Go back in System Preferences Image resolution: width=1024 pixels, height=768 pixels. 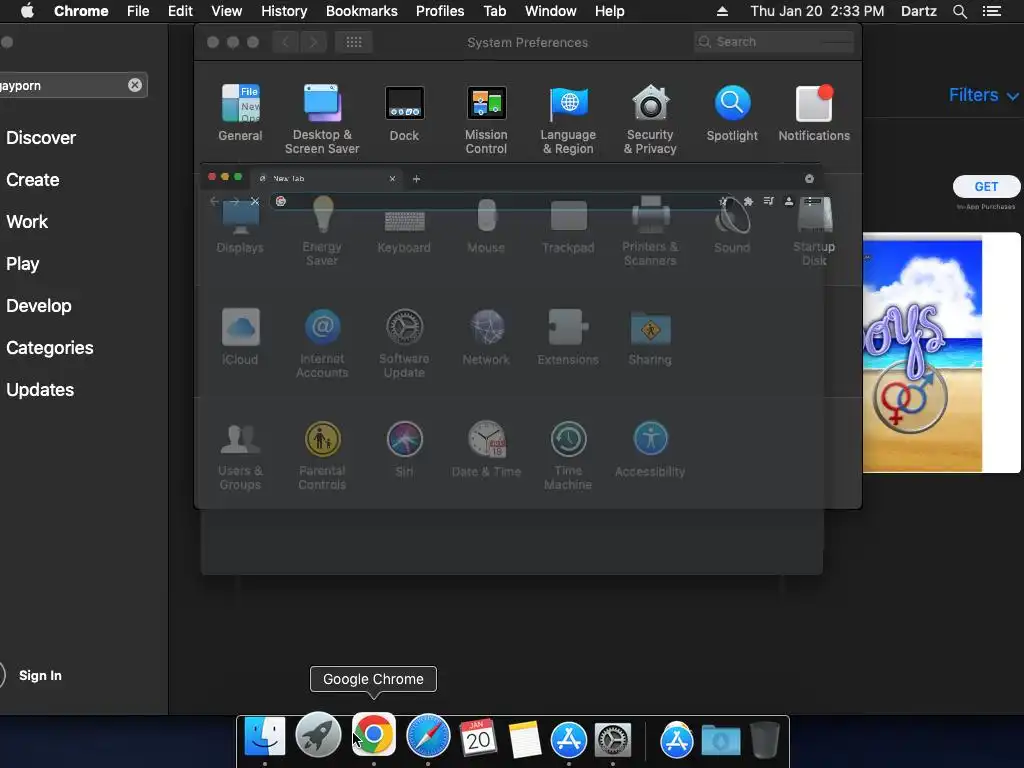tap(285, 42)
